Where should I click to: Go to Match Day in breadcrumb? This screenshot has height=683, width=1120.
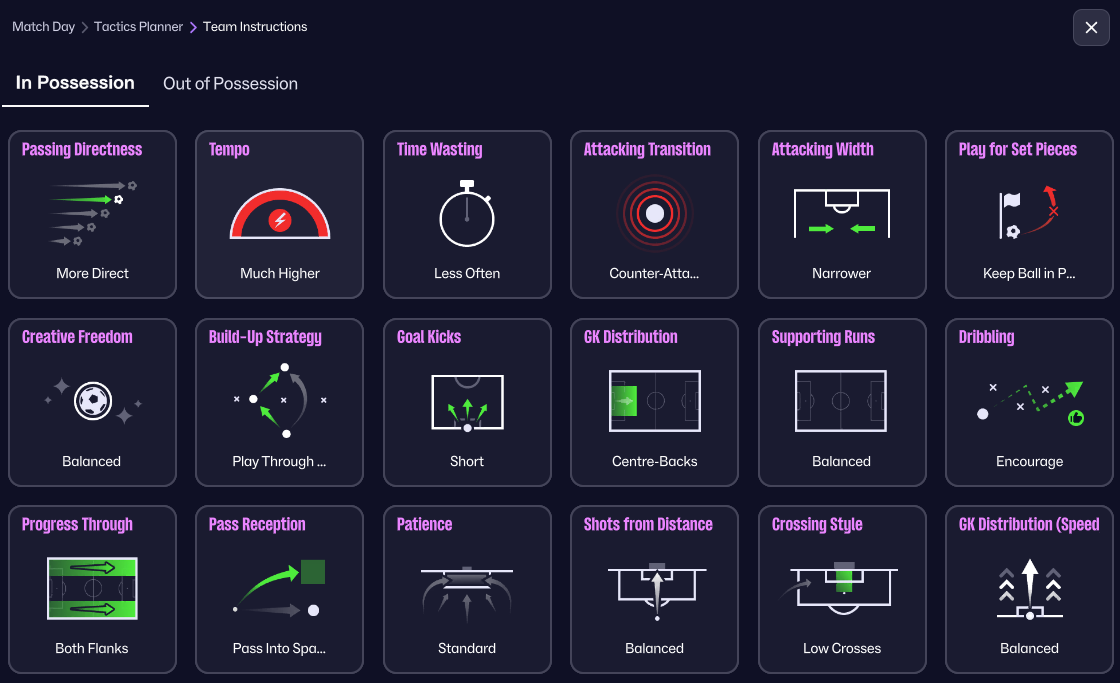pyautogui.click(x=43, y=27)
